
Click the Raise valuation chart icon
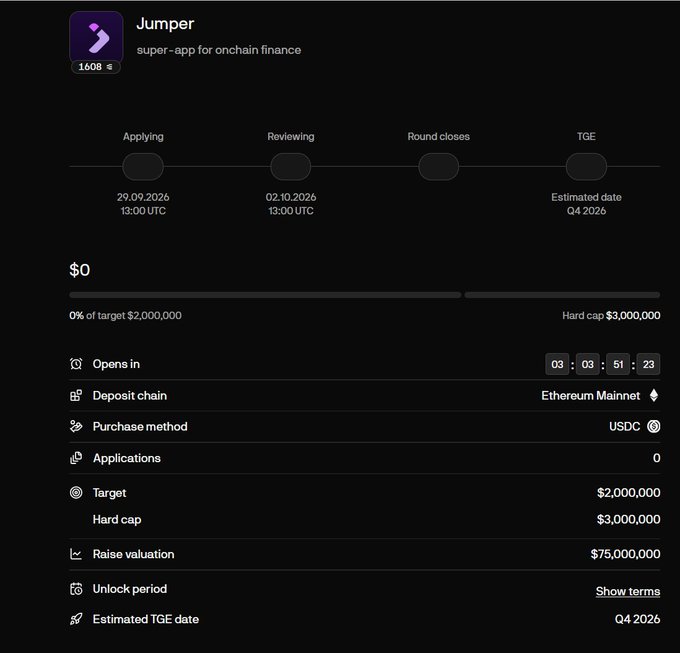coord(76,554)
